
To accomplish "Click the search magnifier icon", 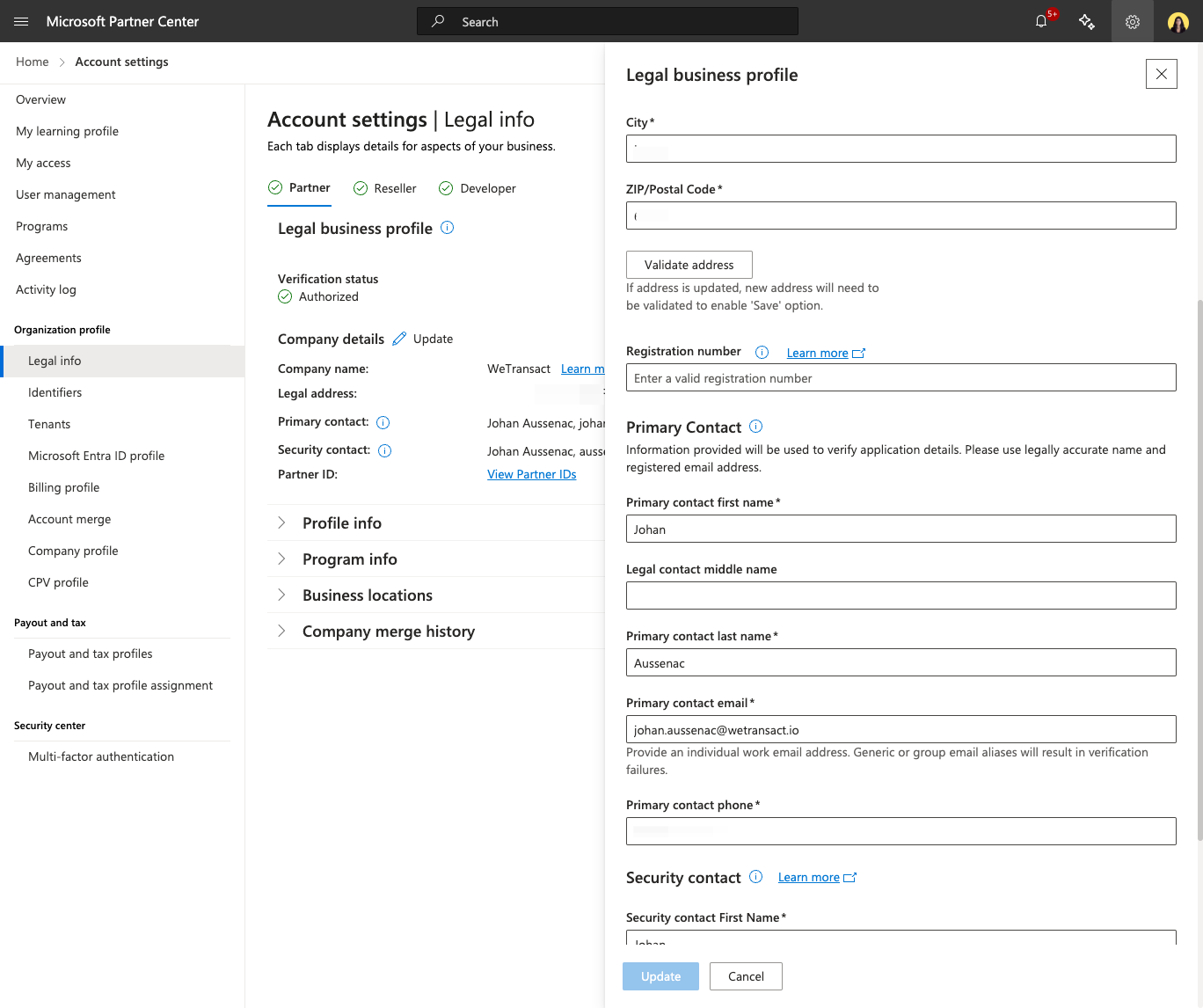I will click(438, 21).
